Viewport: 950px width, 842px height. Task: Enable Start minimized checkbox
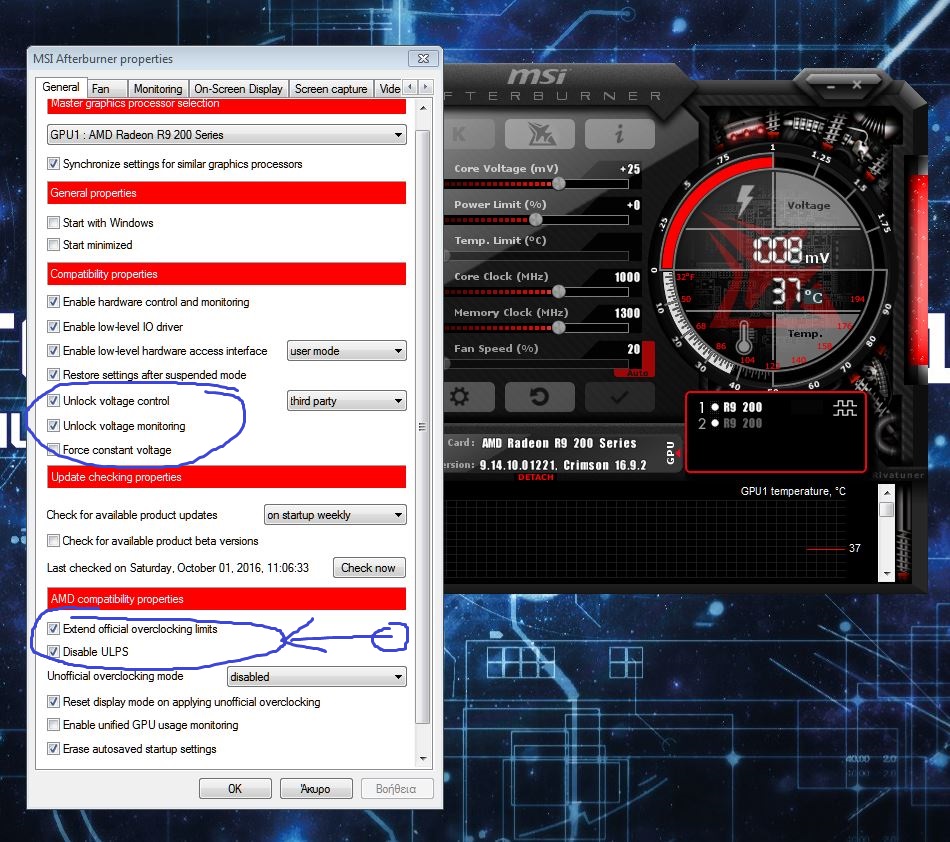coord(53,245)
